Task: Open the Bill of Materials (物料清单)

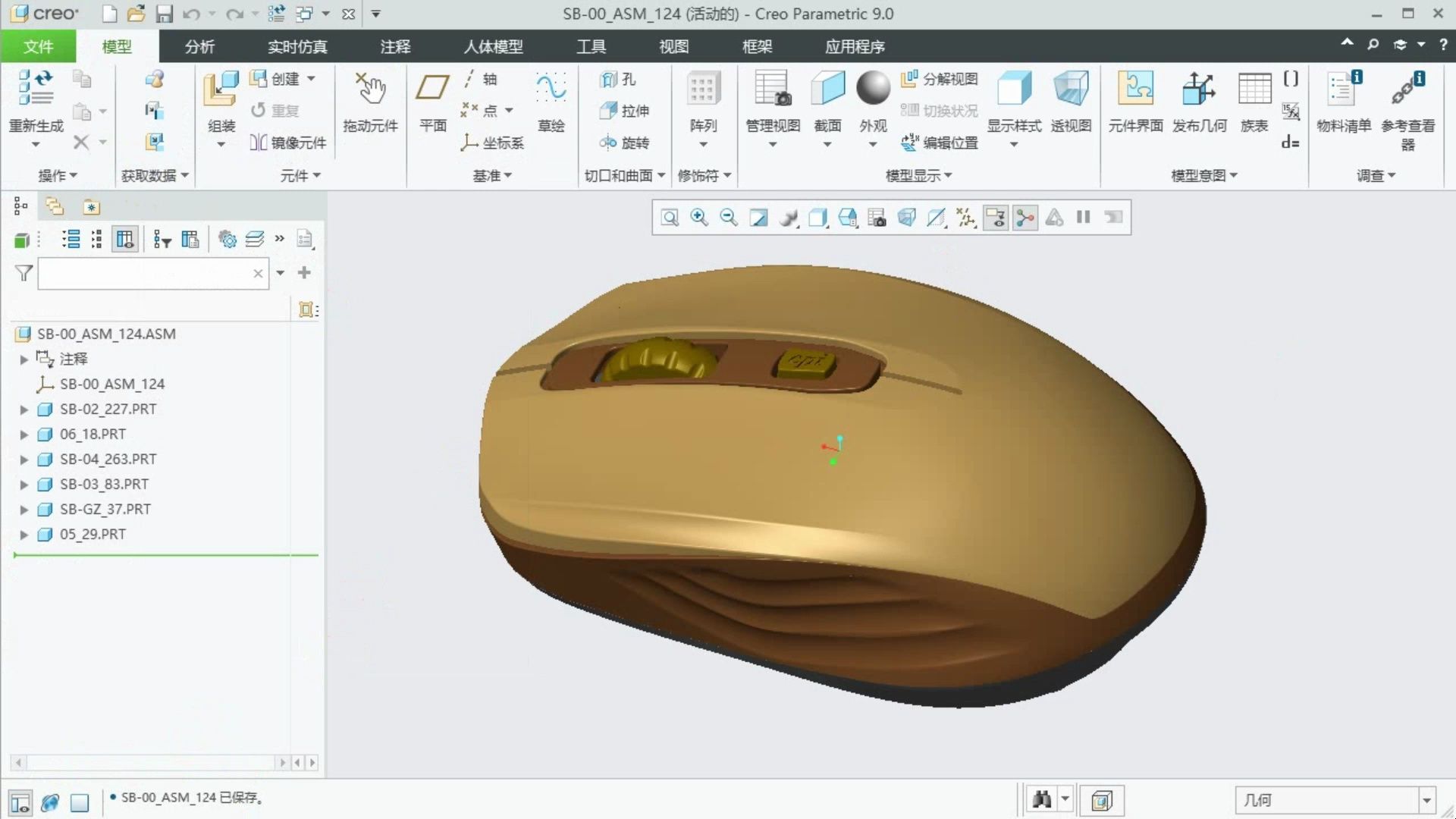Action: click(1343, 91)
